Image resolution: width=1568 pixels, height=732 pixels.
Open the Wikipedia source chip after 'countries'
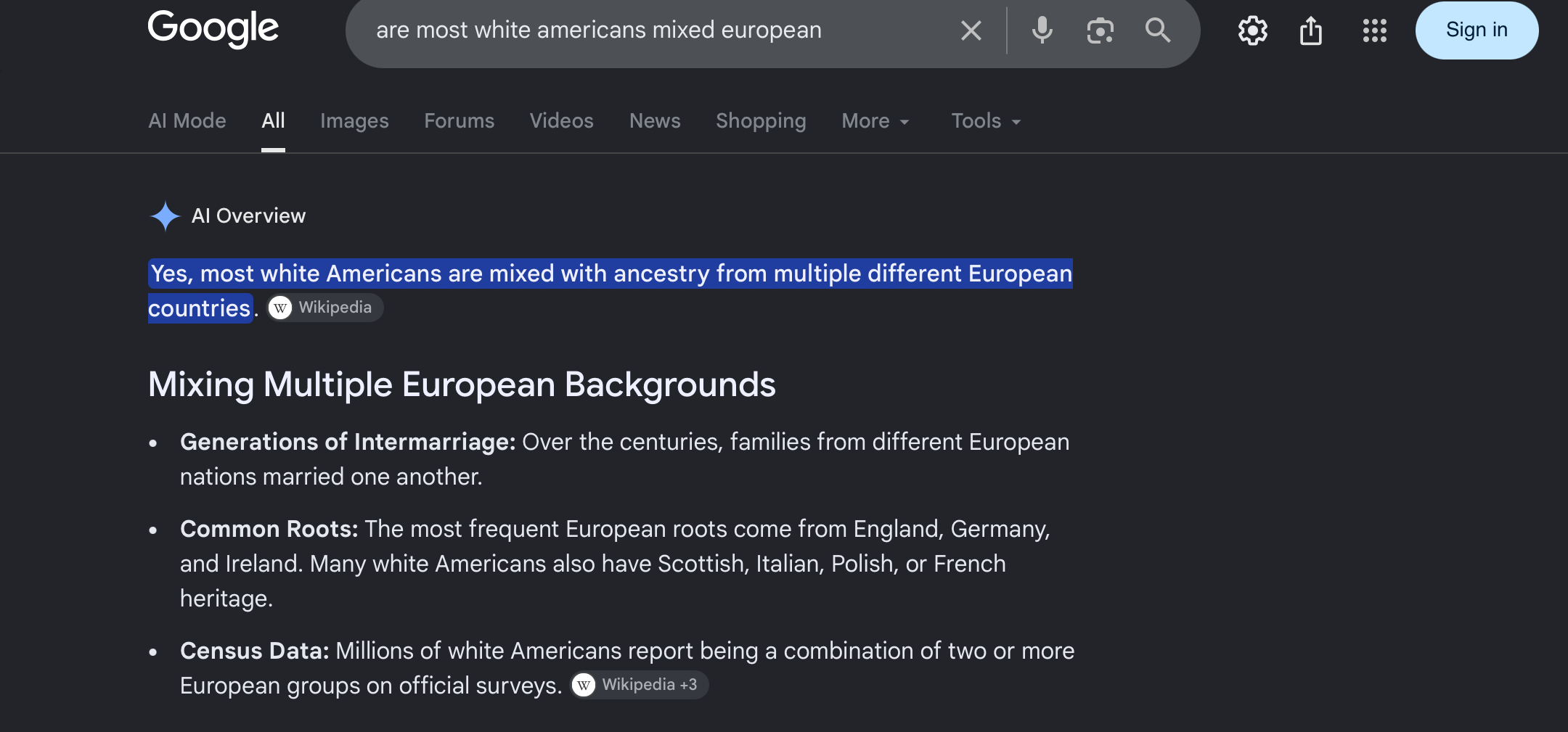pyautogui.click(x=324, y=308)
